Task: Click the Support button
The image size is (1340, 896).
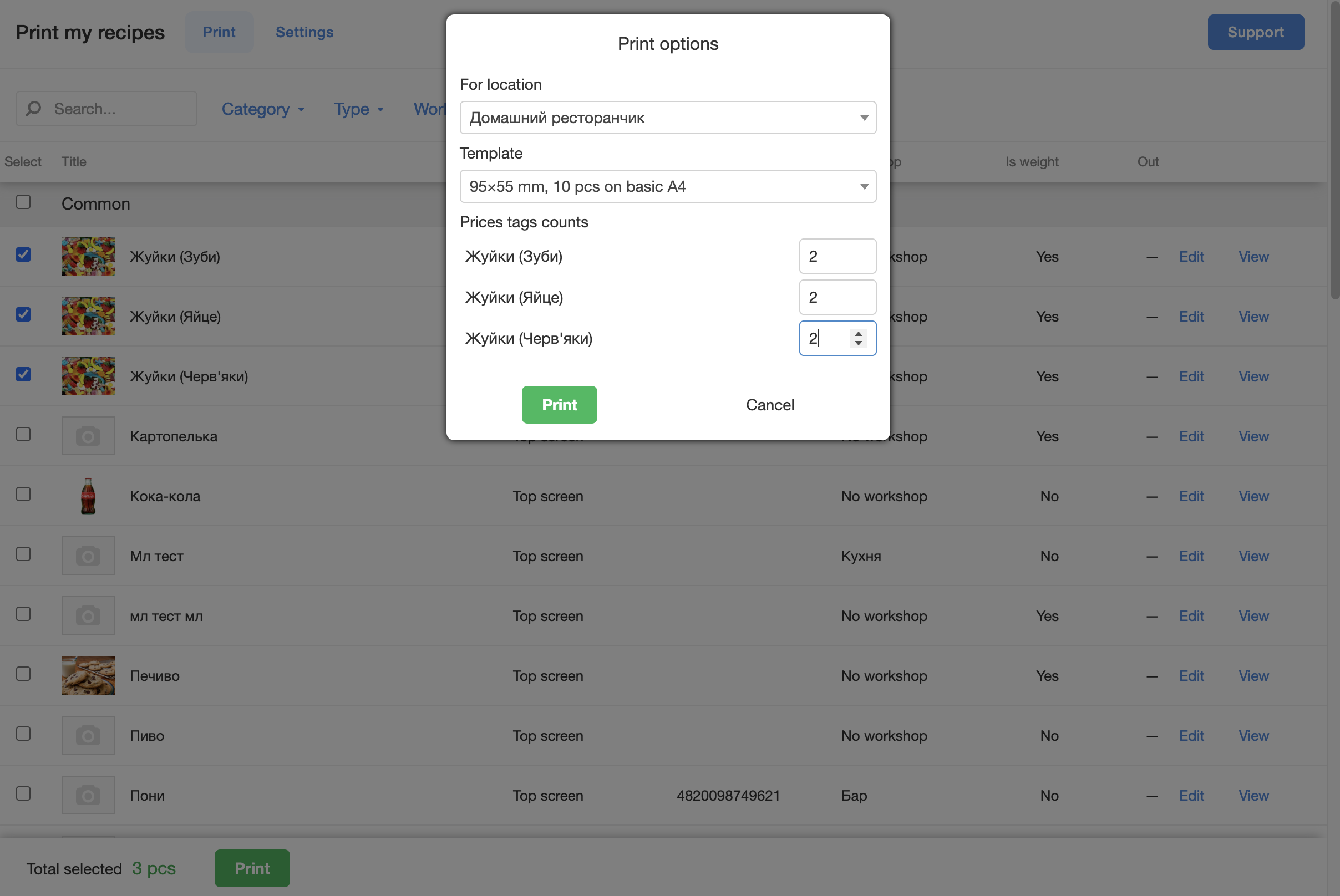Action: coord(1255,32)
